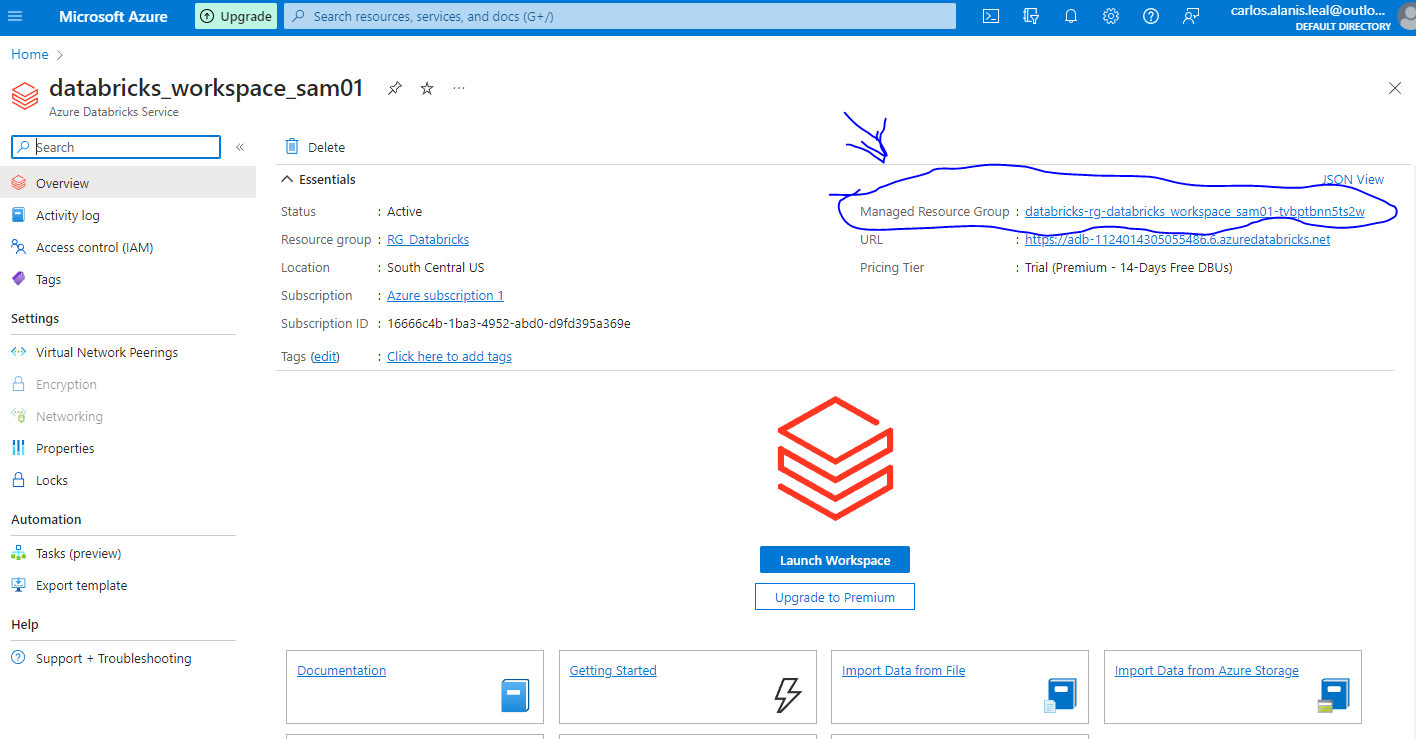Image resolution: width=1416 pixels, height=739 pixels.
Task: Focus the sidebar Search field
Action: [x=116, y=147]
